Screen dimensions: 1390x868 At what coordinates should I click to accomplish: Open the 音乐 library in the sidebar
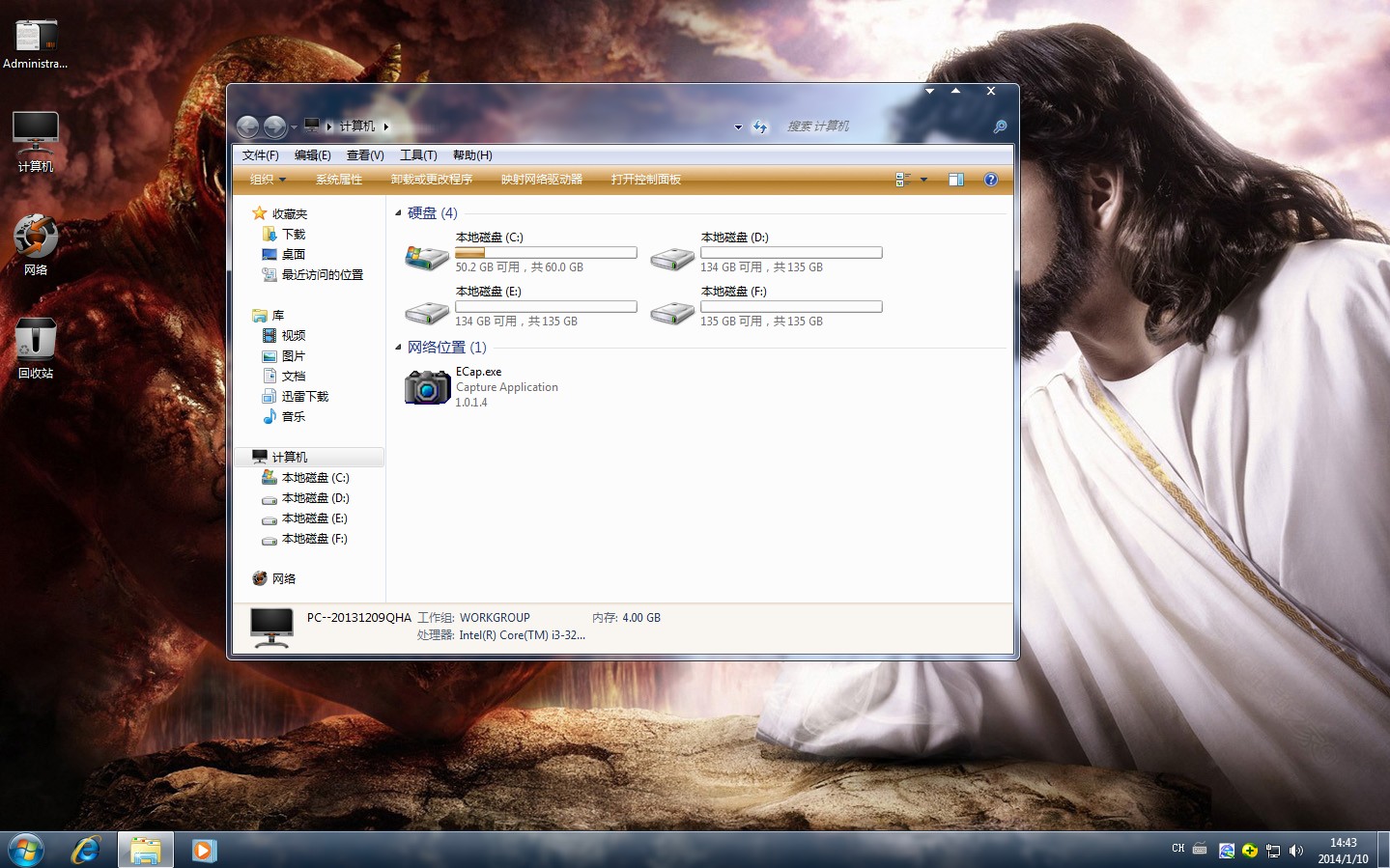tap(284, 417)
